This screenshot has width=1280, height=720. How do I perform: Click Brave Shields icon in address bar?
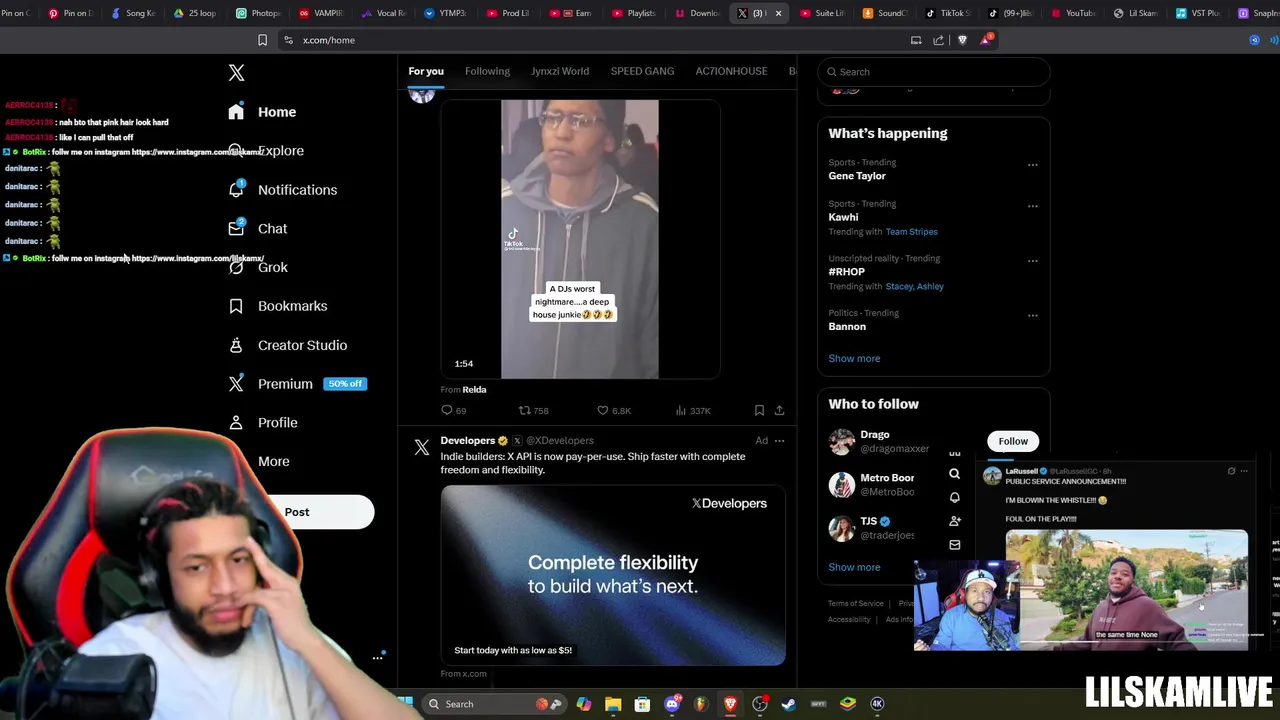click(962, 40)
